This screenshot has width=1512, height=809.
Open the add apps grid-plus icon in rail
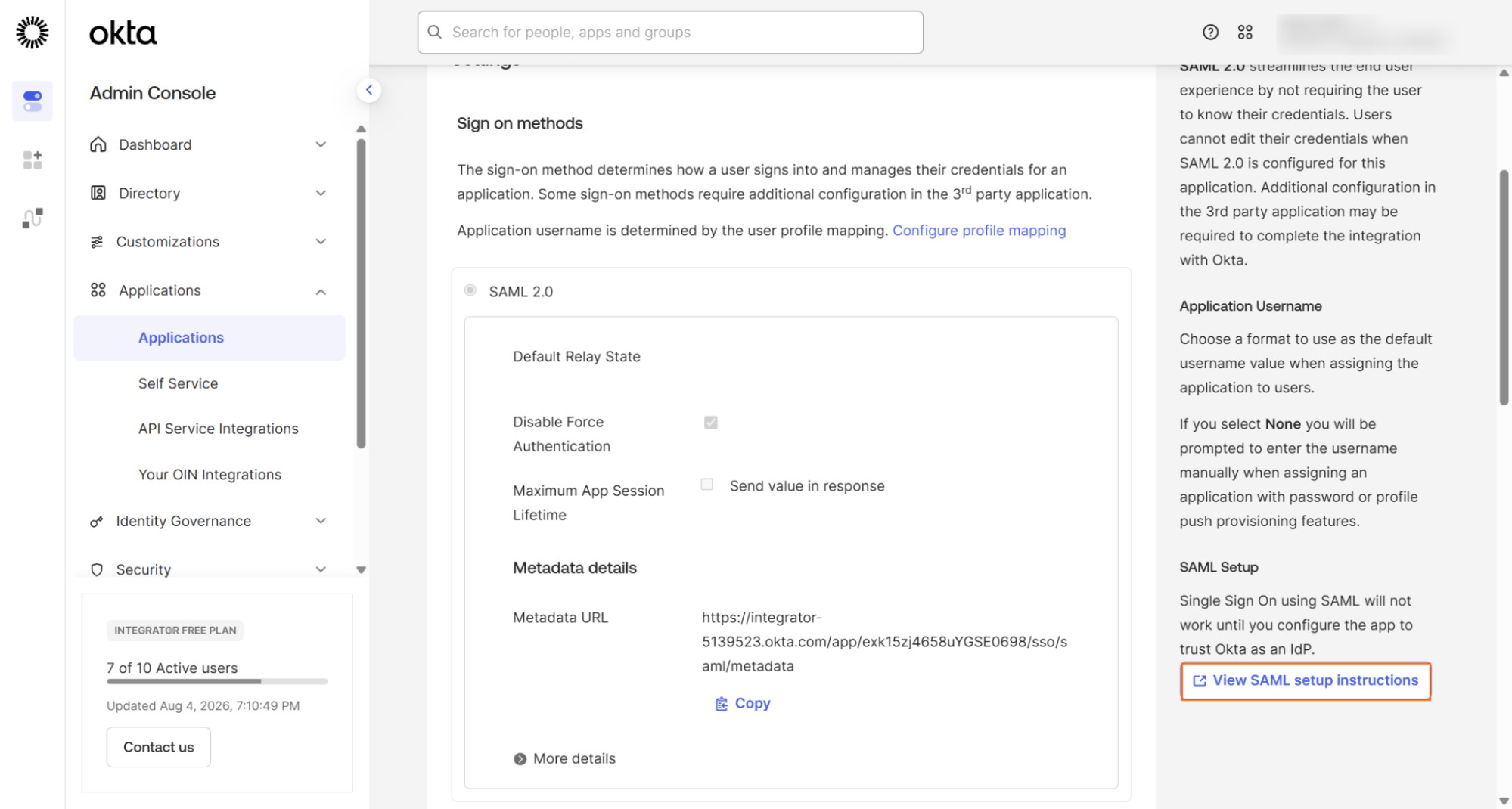coord(33,160)
